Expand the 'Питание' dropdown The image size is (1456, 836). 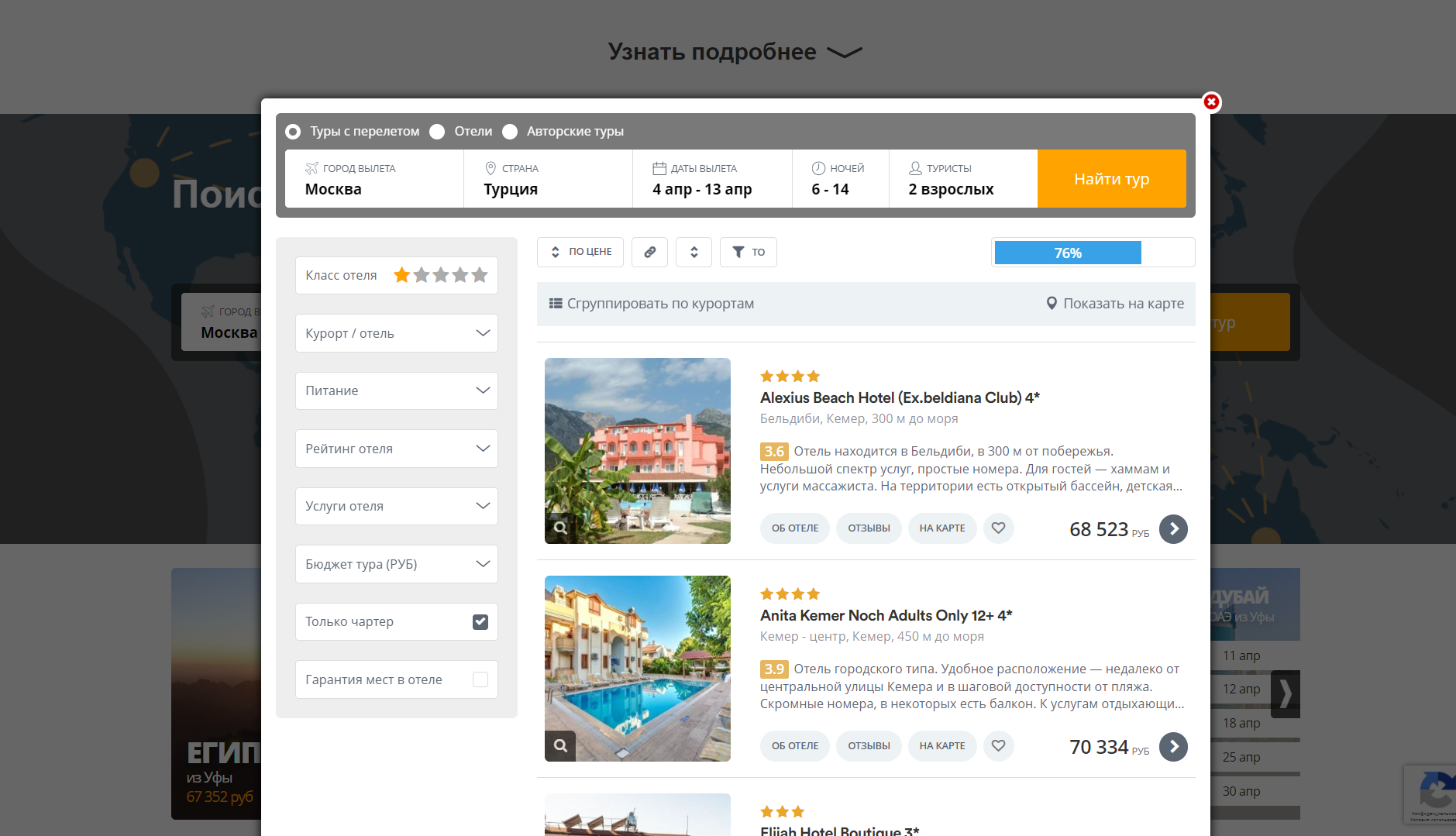[397, 390]
